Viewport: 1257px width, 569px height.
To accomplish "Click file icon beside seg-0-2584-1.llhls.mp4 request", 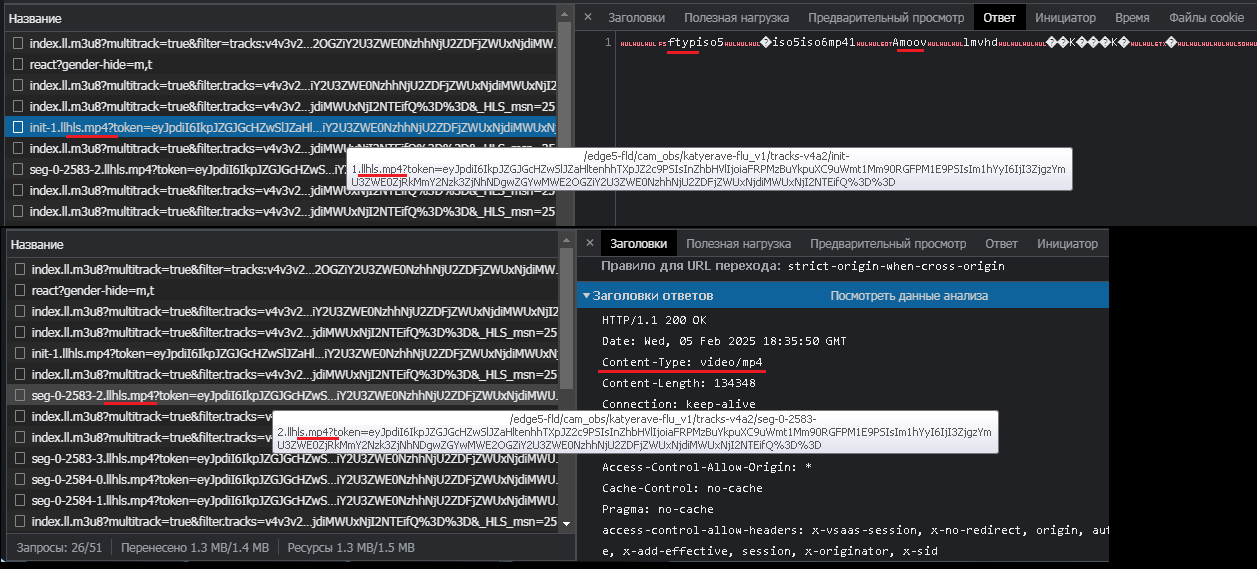I will coord(20,500).
